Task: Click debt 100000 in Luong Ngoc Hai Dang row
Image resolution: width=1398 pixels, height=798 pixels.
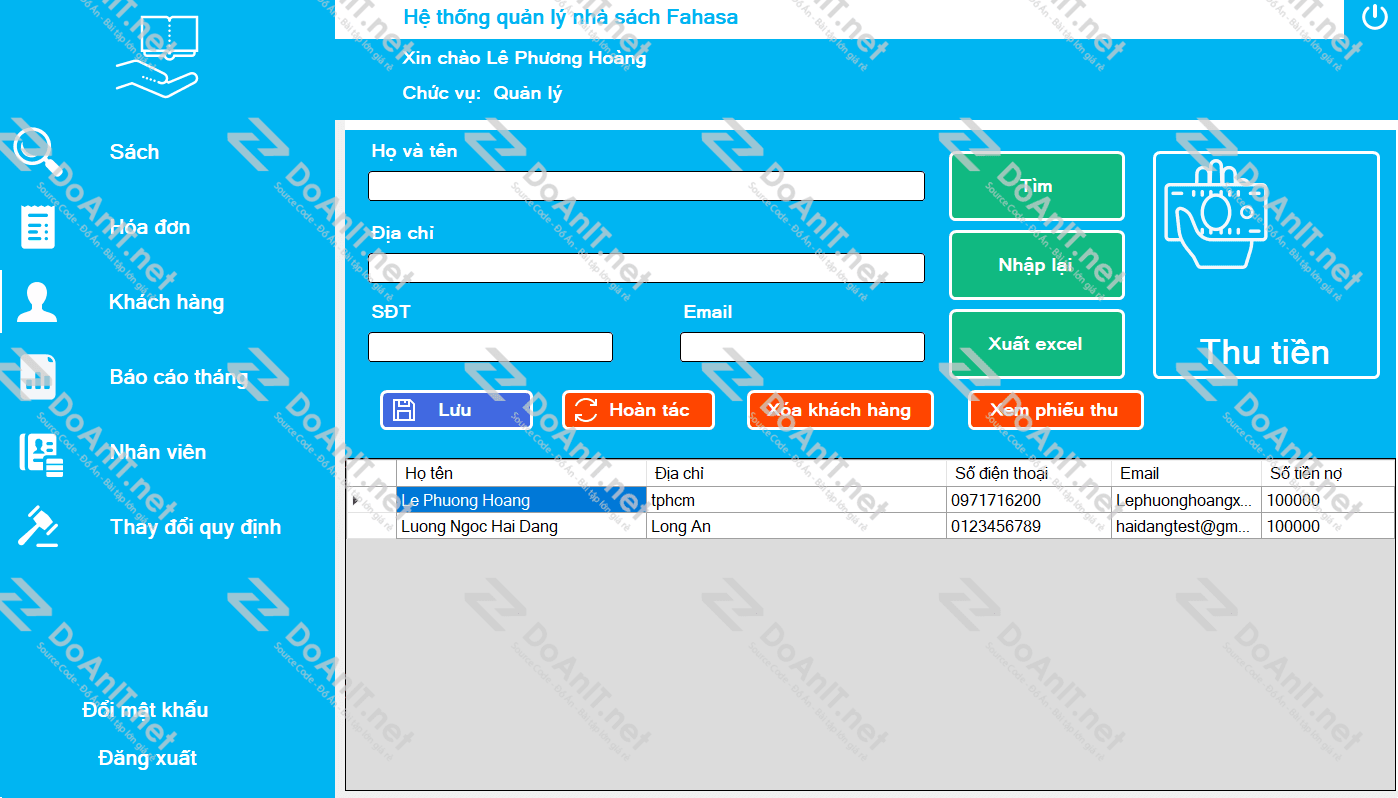Action: coord(1328,526)
